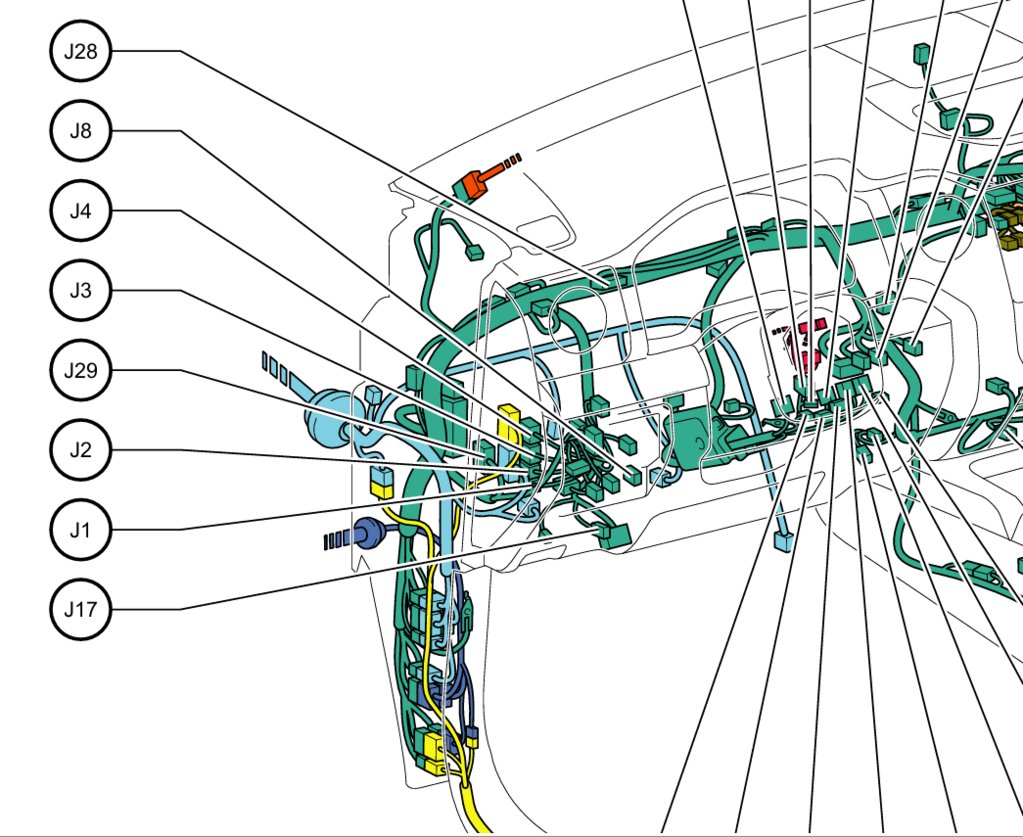Select the J8 junction connector label

[81, 131]
